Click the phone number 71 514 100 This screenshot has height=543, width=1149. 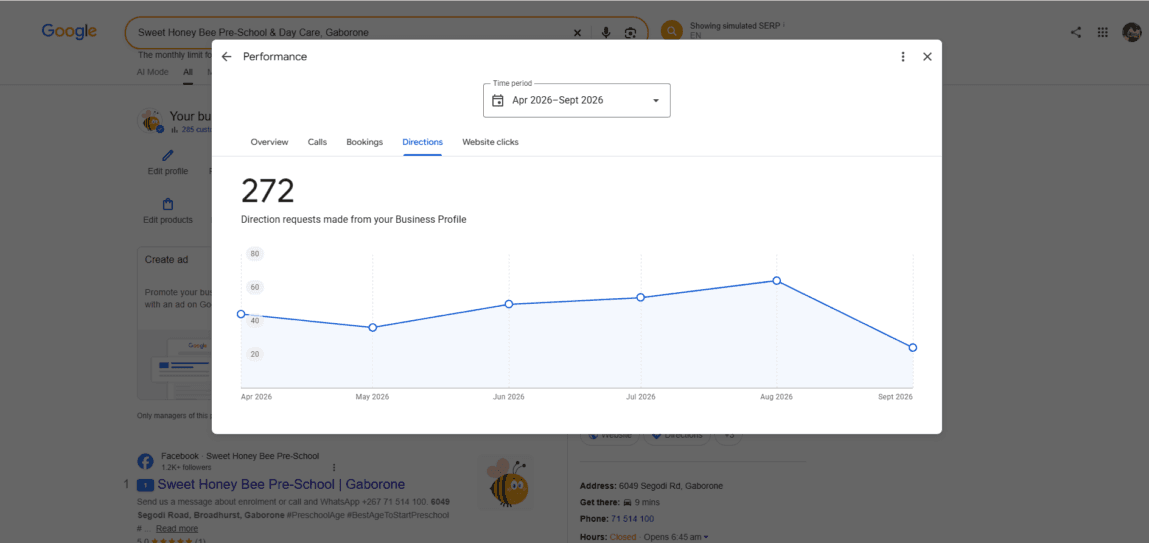click(x=632, y=519)
